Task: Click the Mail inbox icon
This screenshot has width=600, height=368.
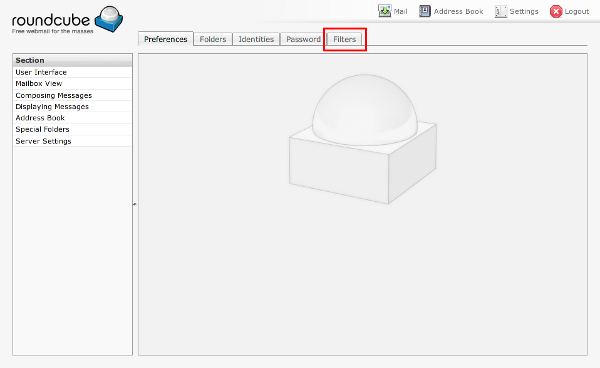Action: pos(385,11)
